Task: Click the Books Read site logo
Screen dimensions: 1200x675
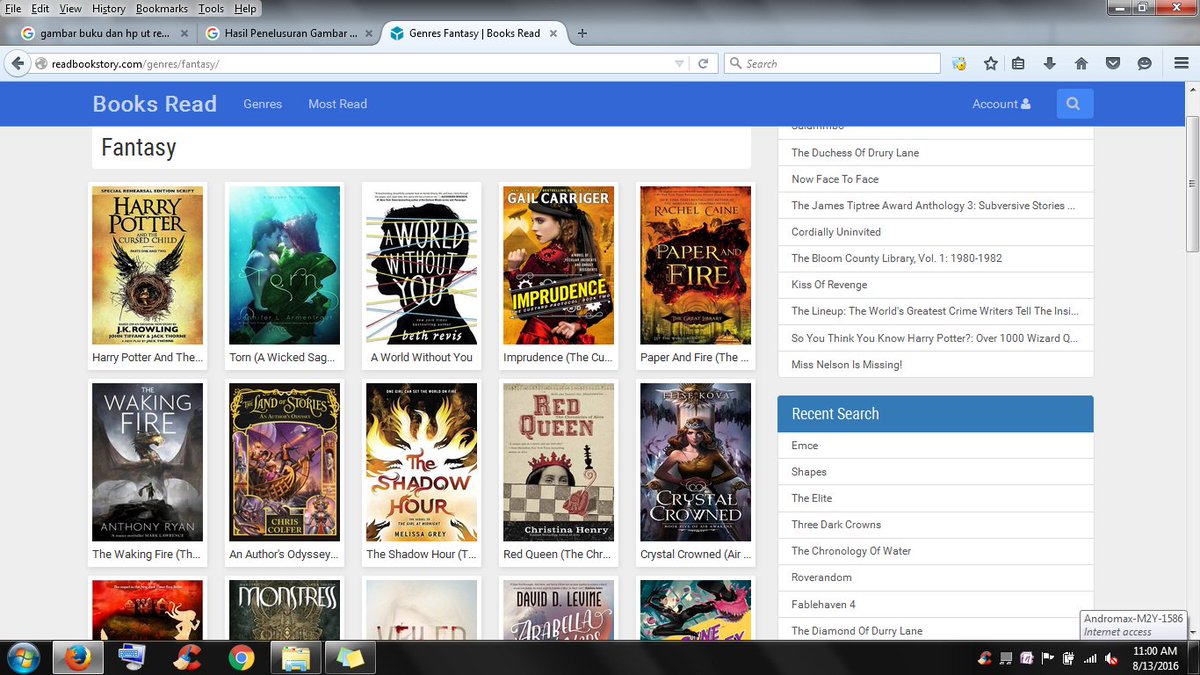Action: 154,104
